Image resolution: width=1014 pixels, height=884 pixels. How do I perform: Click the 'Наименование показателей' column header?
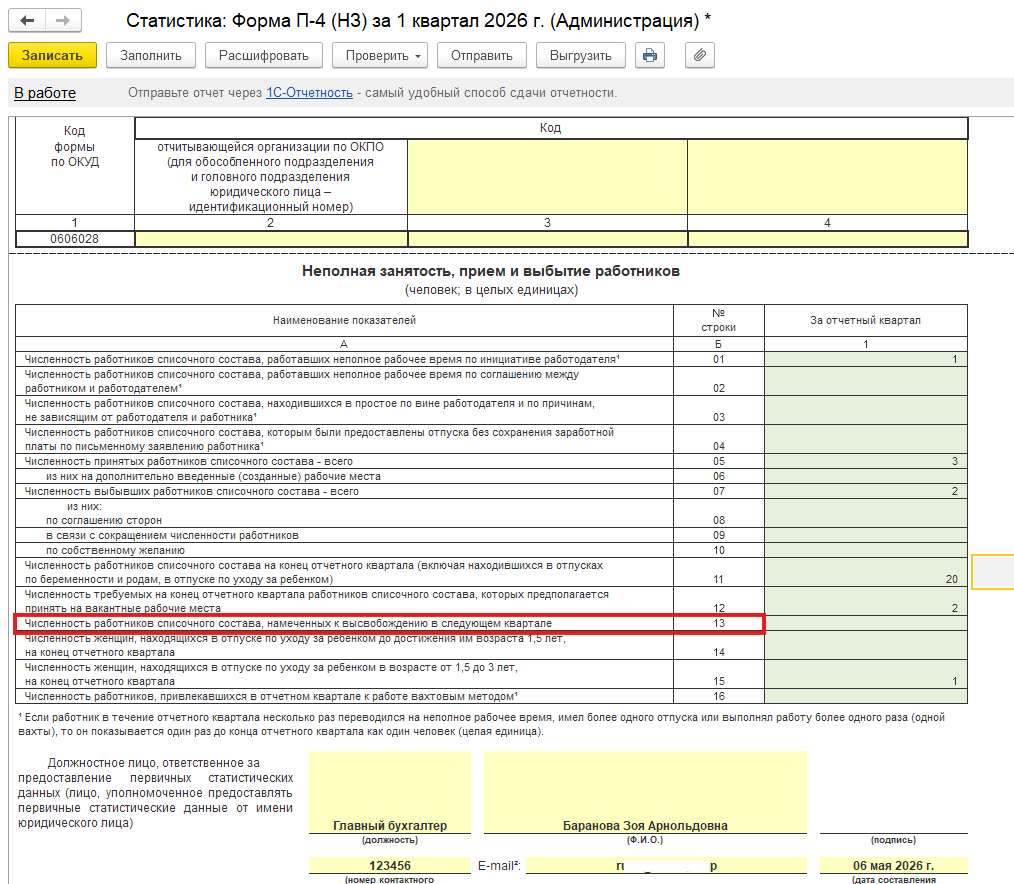click(344, 320)
